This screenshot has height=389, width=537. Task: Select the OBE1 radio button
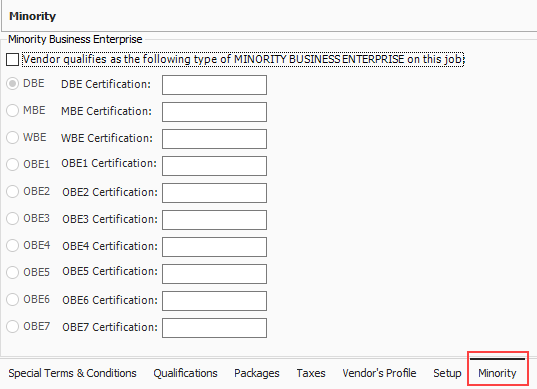(x=12, y=165)
